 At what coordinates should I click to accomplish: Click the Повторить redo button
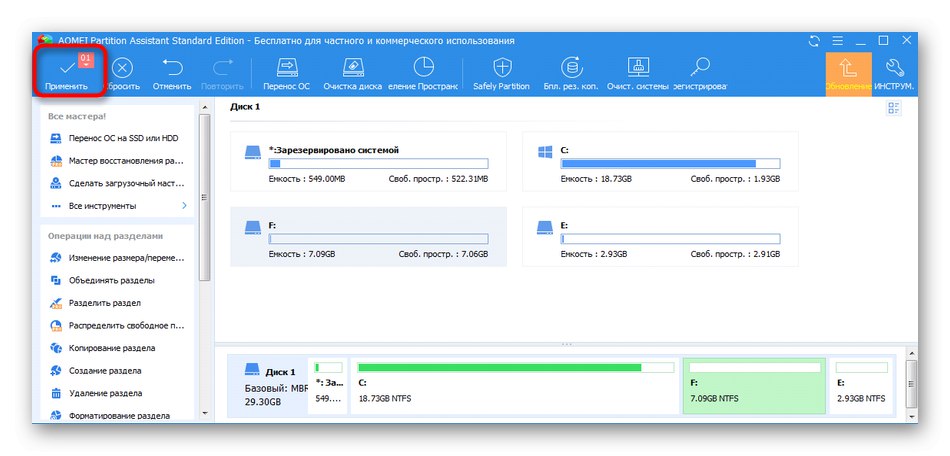pos(222,73)
